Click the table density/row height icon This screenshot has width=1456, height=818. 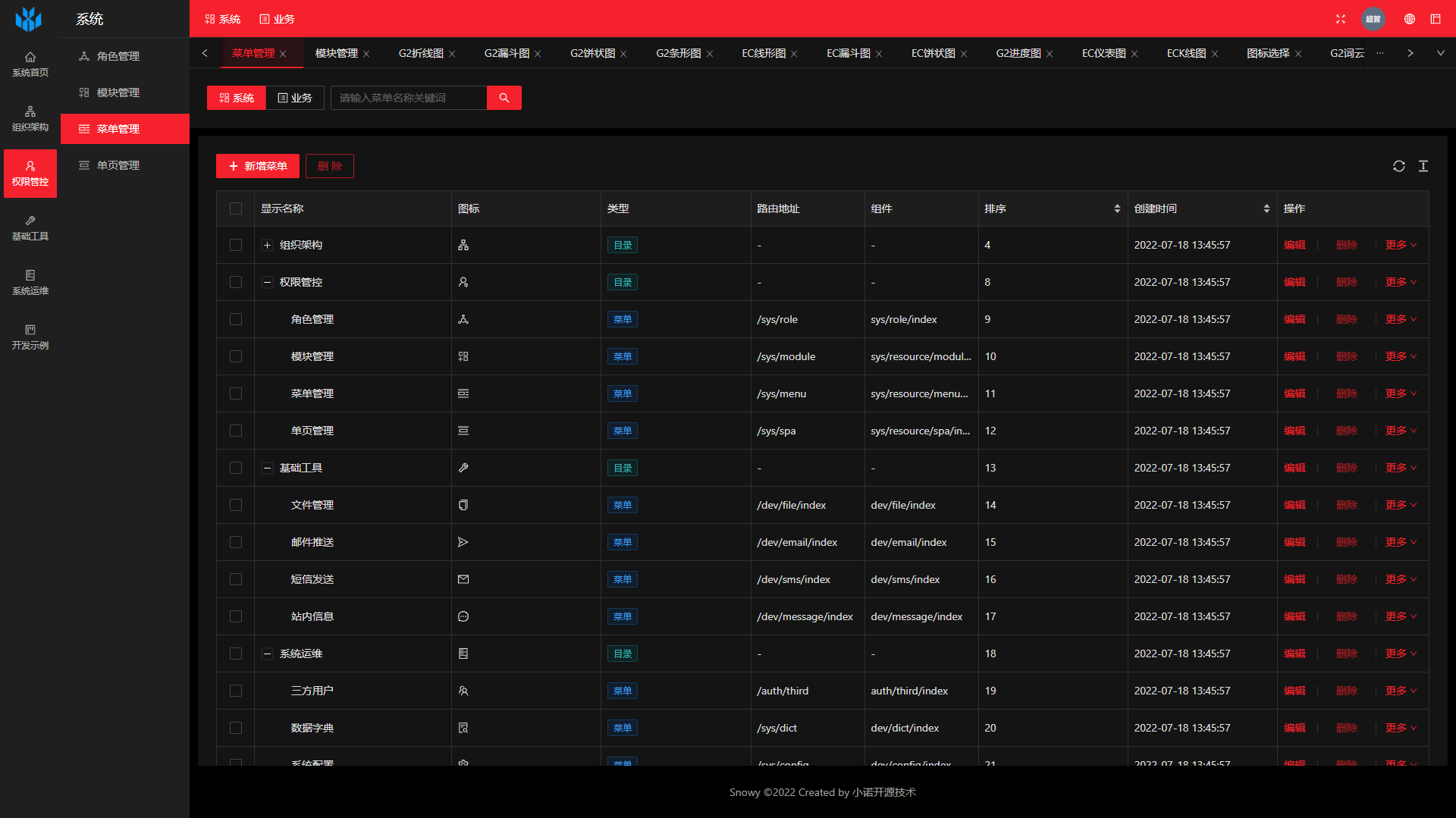(1423, 166)
